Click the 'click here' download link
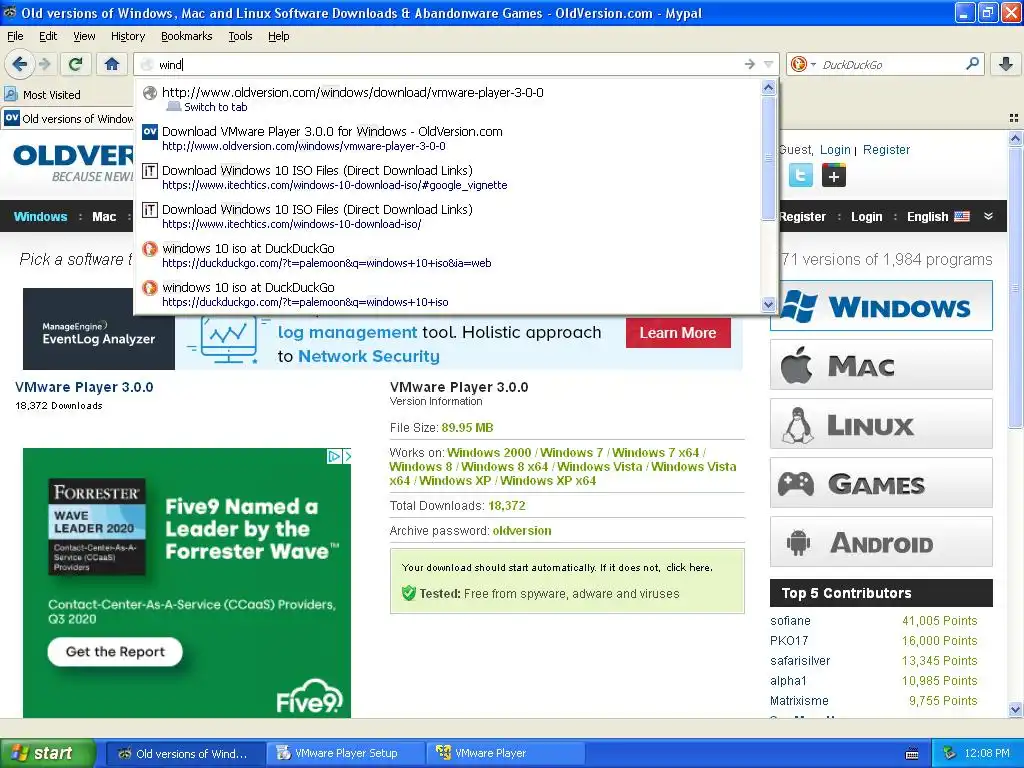 tap(688, 568)
